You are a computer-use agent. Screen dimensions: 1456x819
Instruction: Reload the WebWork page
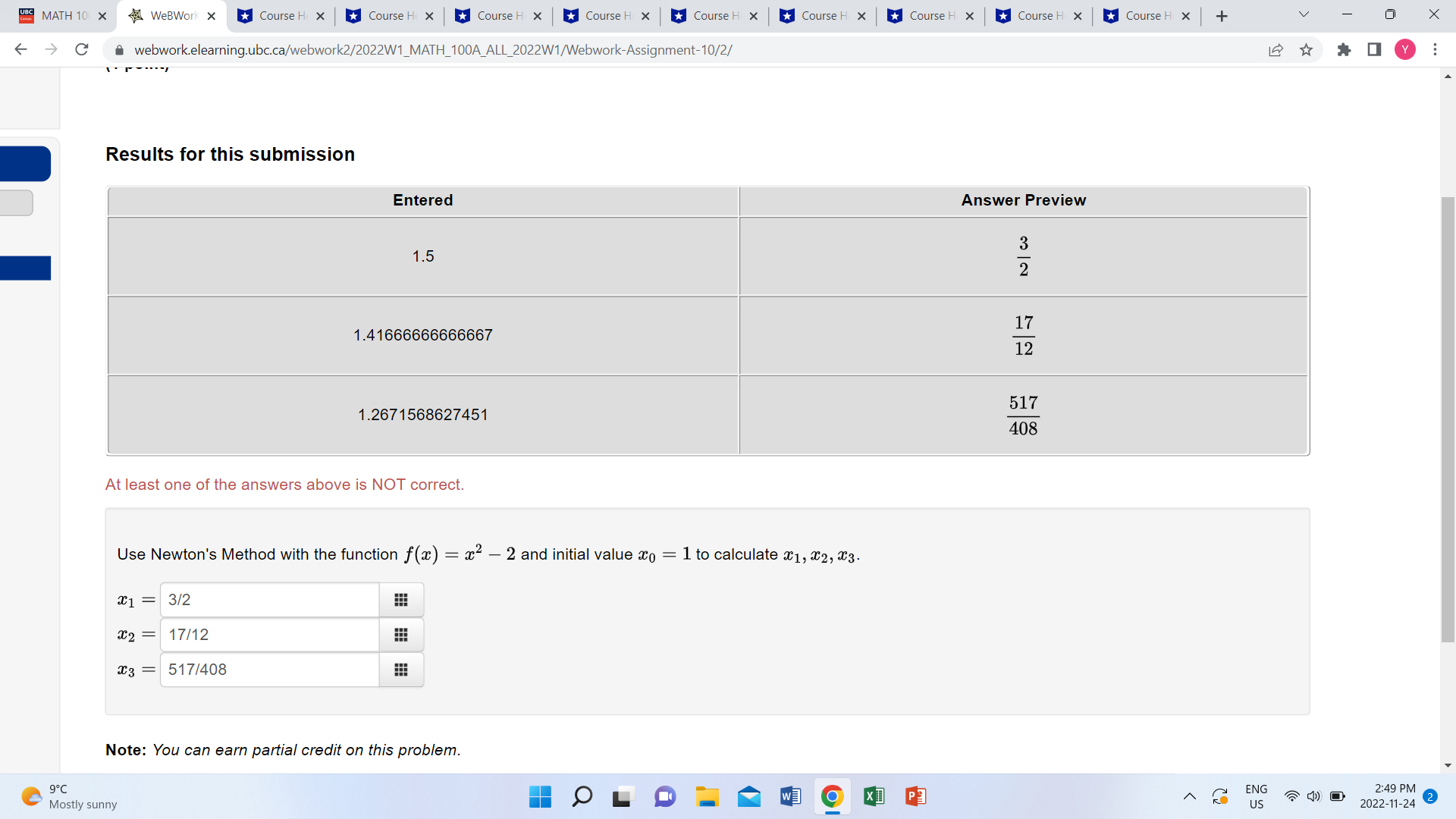[82, 50]
